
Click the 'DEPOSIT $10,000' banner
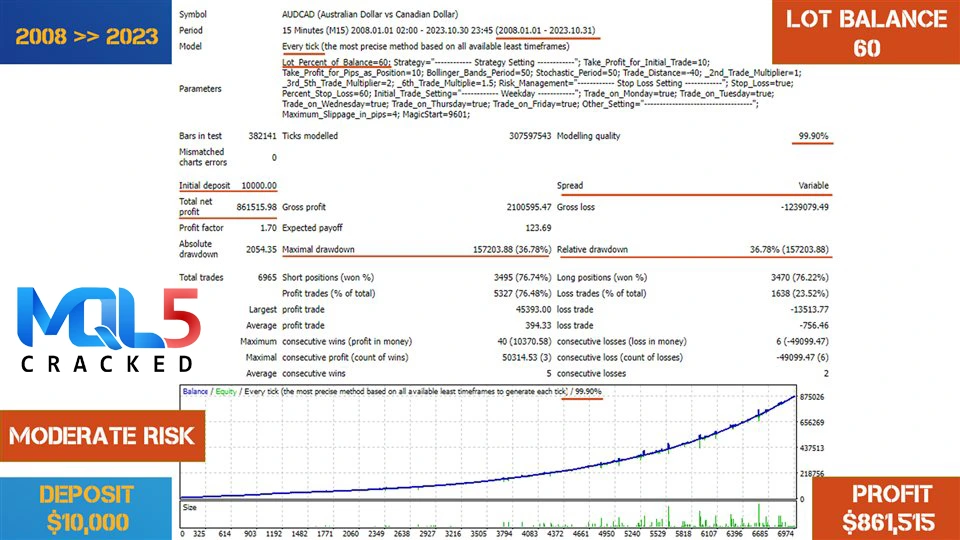[x=86, y=508]
